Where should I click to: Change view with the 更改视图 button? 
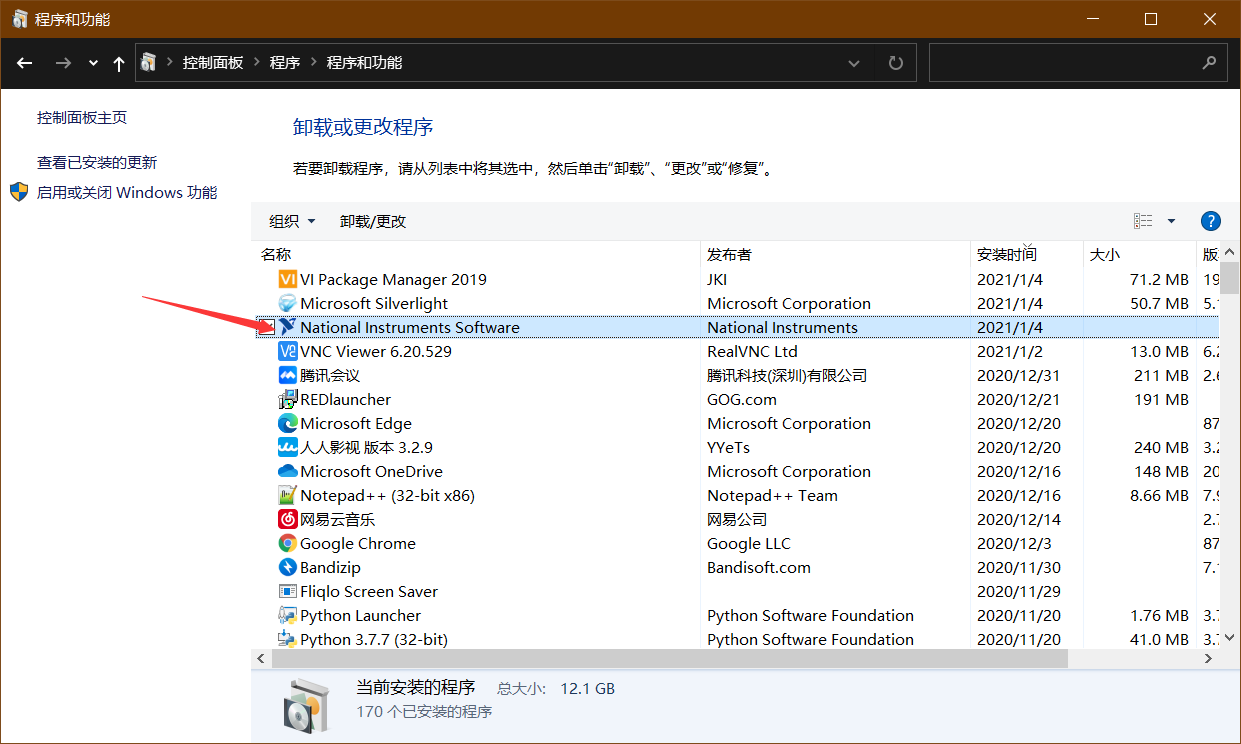pyautogui.click(x=1143, y=221)
